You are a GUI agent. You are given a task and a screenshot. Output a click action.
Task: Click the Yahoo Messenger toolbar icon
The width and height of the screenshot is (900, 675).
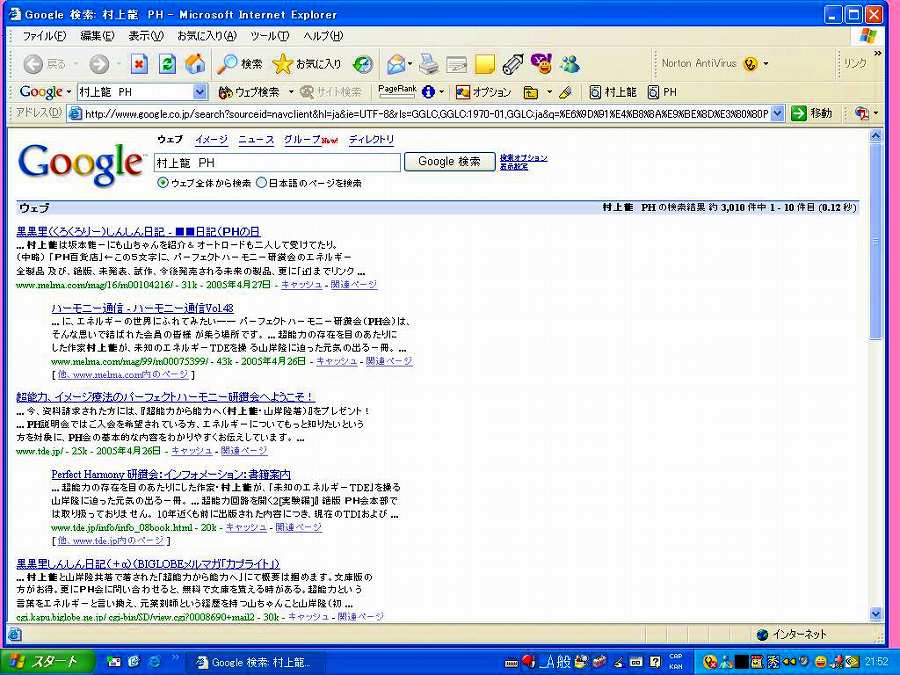[x=541, y=64]
